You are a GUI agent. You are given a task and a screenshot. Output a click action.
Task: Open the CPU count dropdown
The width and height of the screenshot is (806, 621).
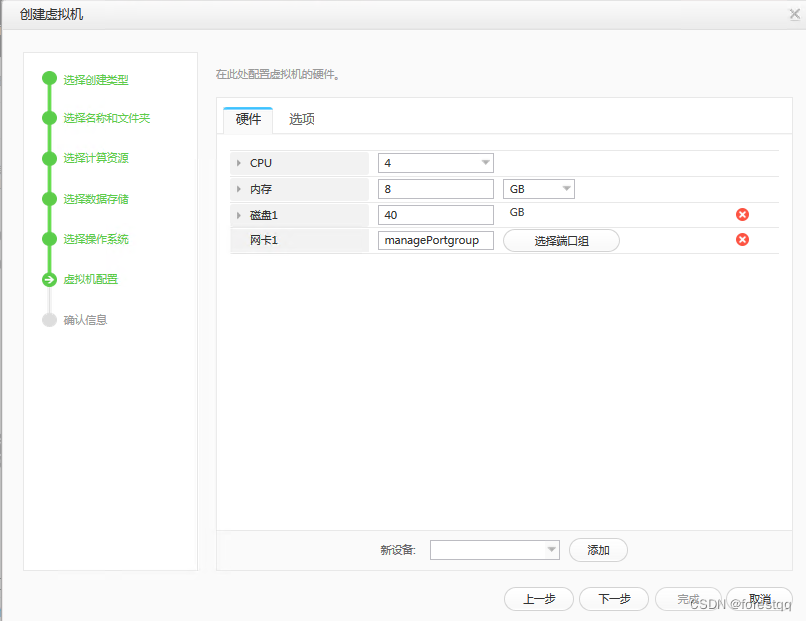pyautogui.click(x=435, y=163)
